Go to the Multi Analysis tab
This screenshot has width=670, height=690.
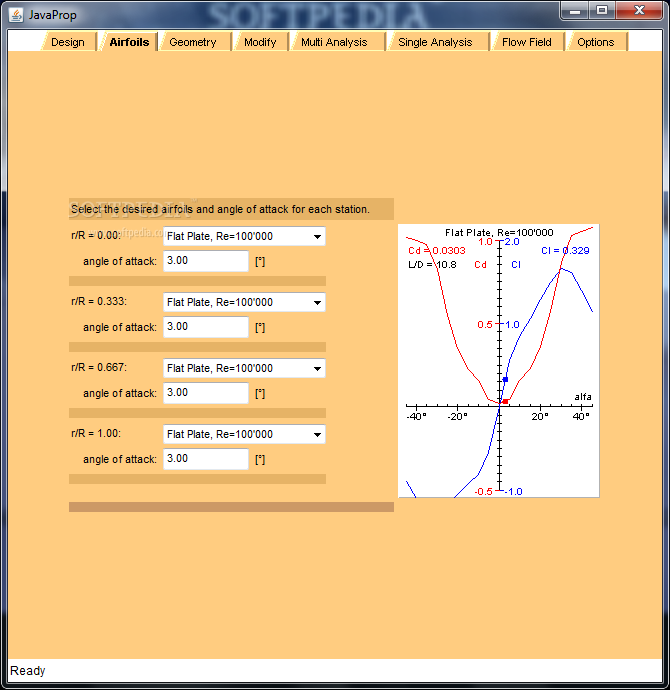(334, 42)
